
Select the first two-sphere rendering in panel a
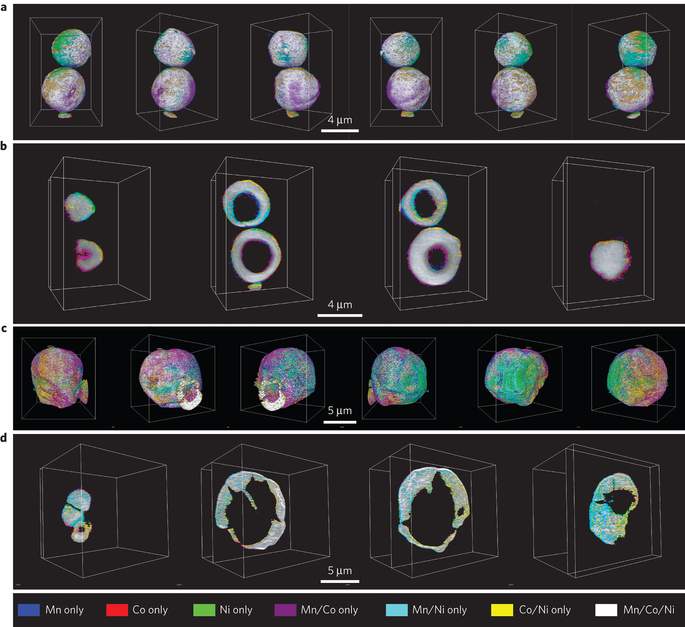coord(66,73)
